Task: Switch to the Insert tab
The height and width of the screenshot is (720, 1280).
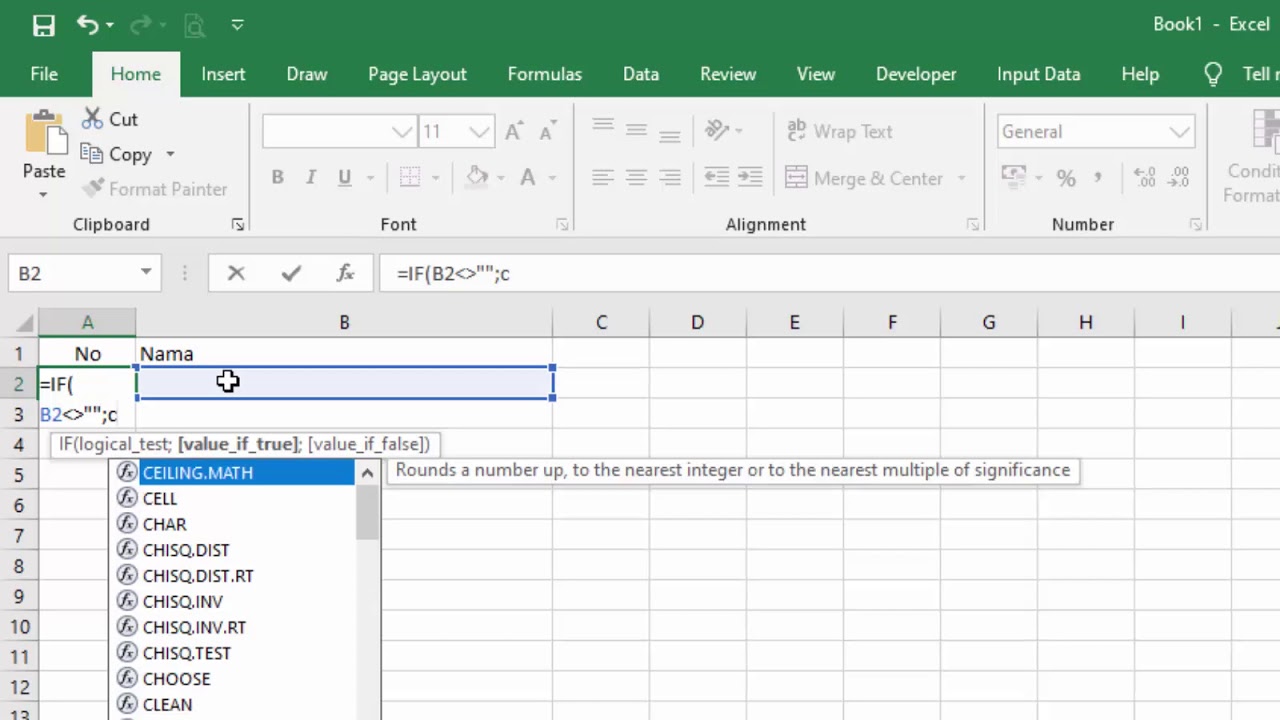Action: (223, 74)
